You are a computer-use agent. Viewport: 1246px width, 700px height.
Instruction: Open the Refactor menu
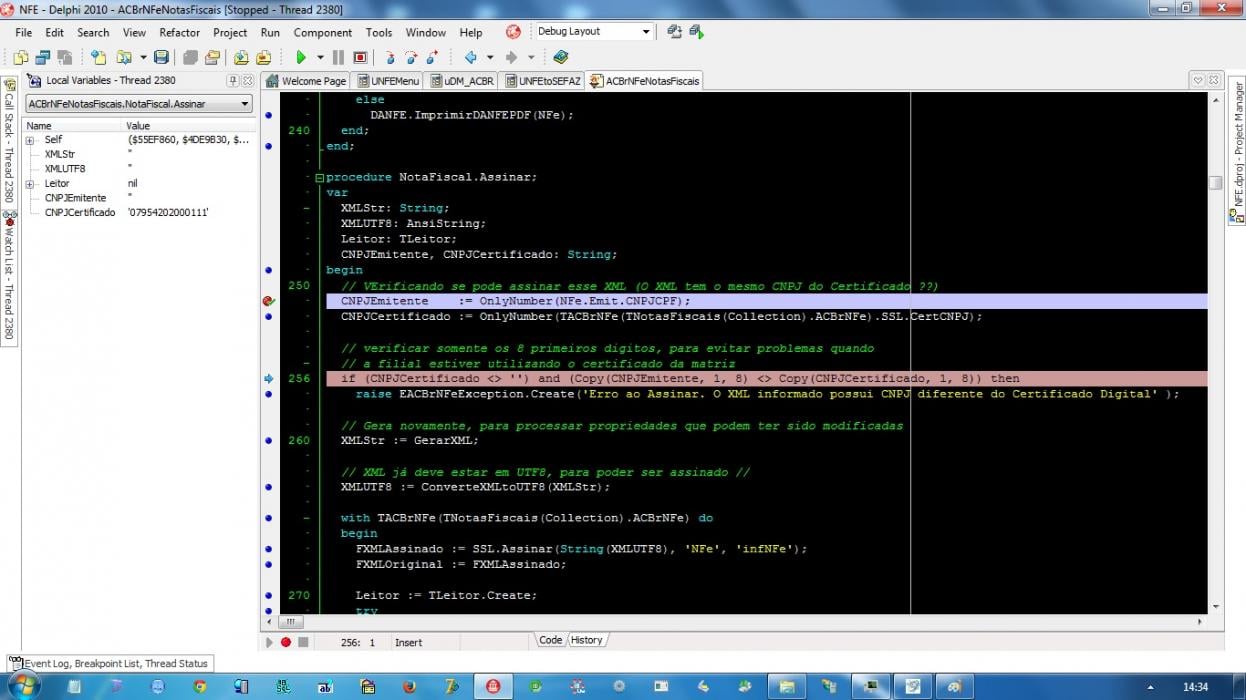coord(180,32)
